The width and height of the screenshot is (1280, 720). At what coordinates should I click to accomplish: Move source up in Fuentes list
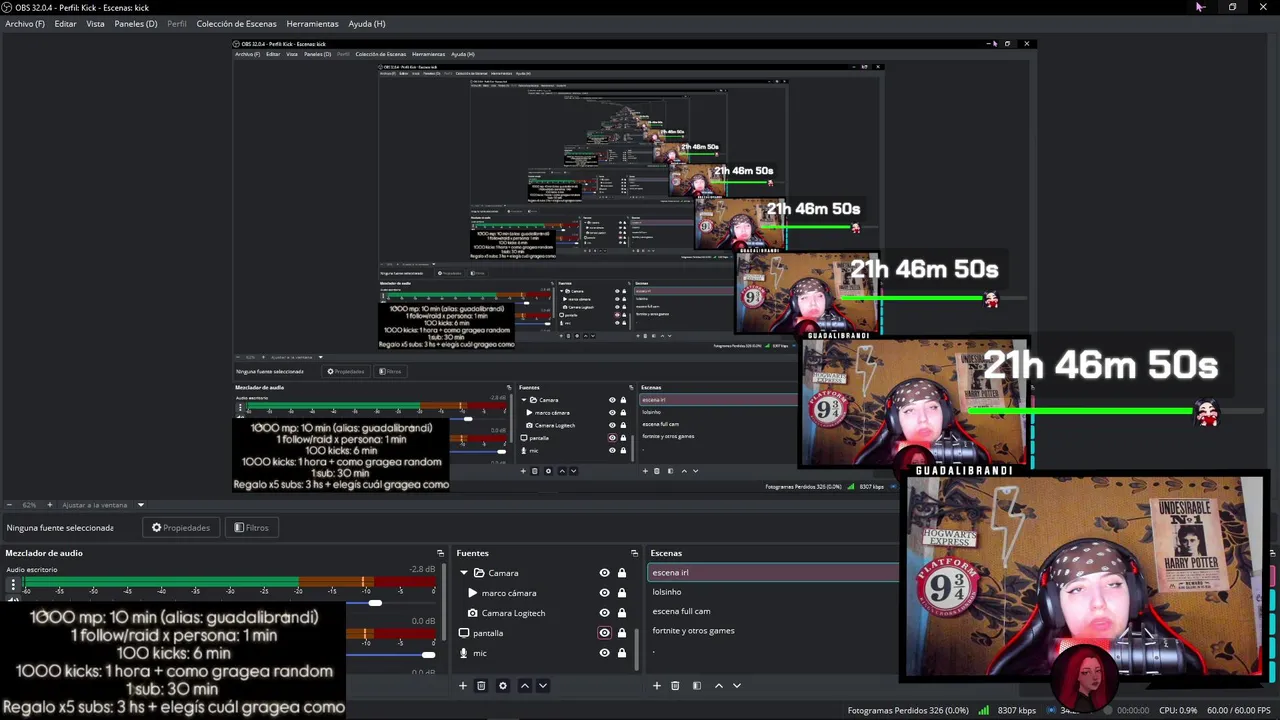tap(525, 686)
